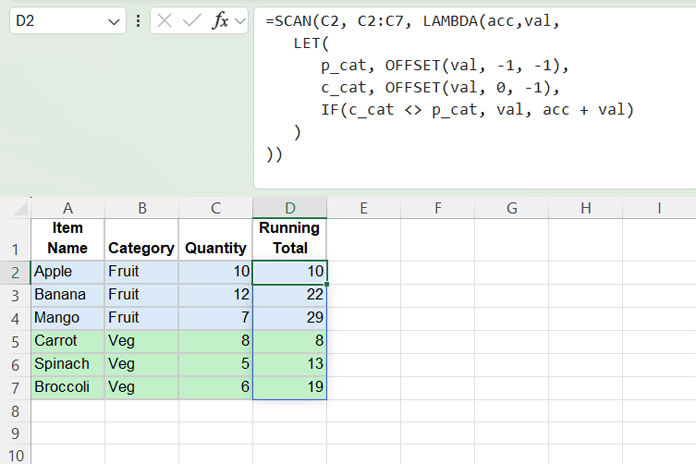Click running total cell showing 22

[x=290, y=295]
